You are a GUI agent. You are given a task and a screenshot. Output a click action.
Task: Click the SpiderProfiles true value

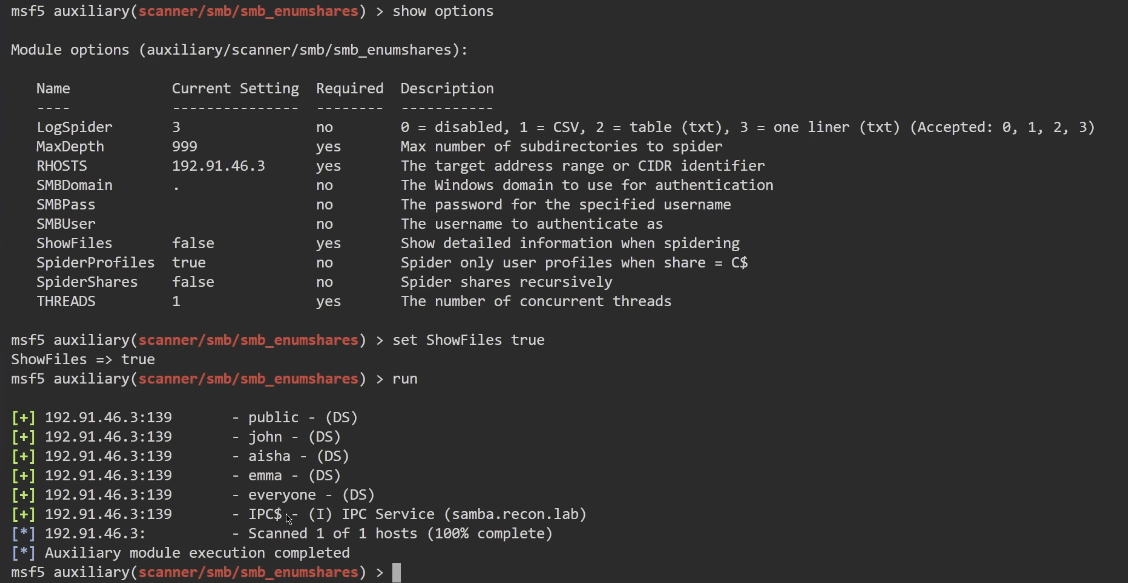tap(188, 262)
